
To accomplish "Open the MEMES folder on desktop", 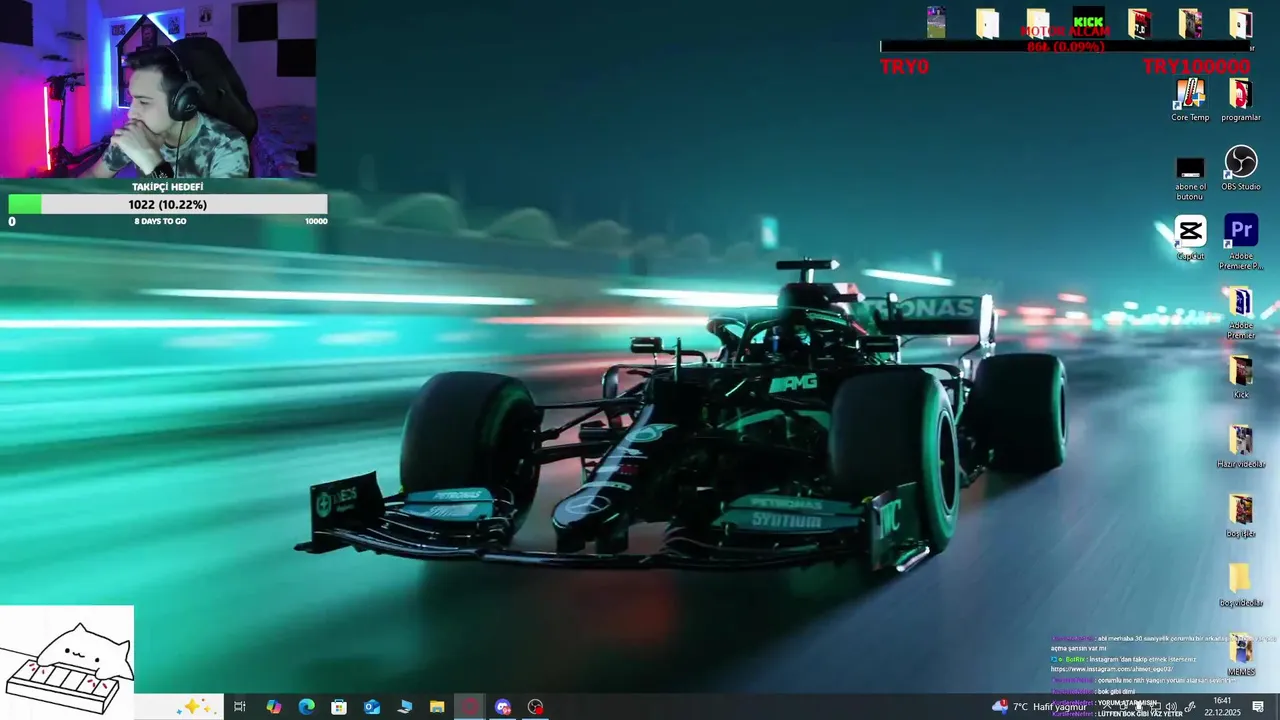I will click(x=1241, y=654).
